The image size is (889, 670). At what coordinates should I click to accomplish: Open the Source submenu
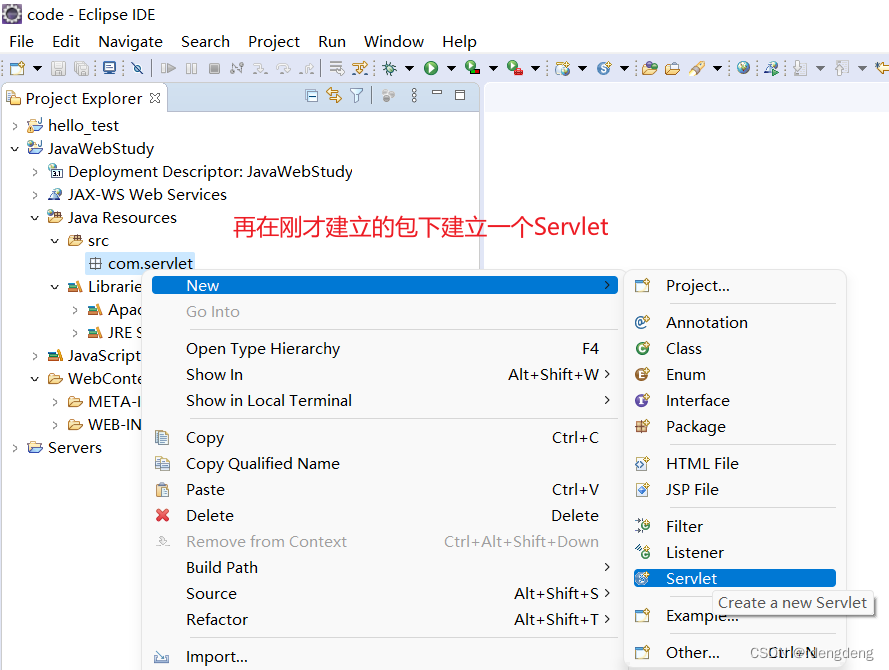click(x=385, y=593)
